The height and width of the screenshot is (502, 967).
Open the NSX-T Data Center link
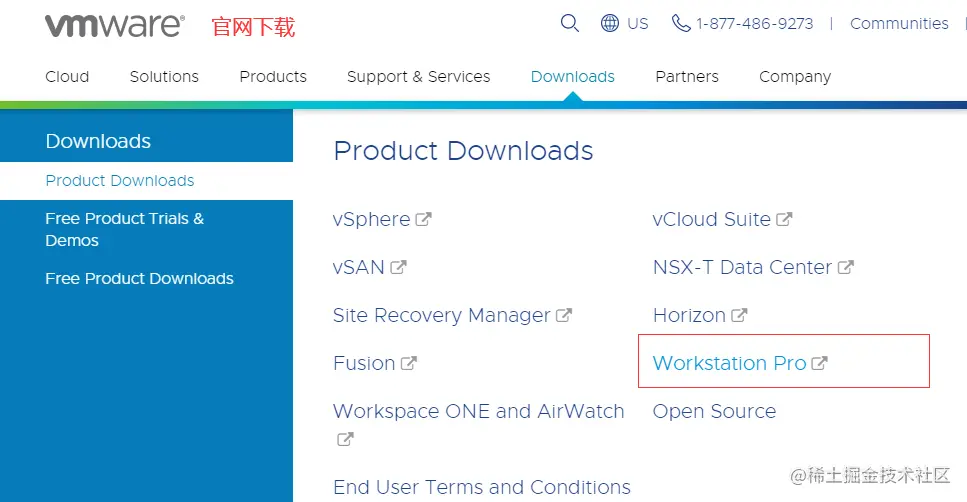743,267
